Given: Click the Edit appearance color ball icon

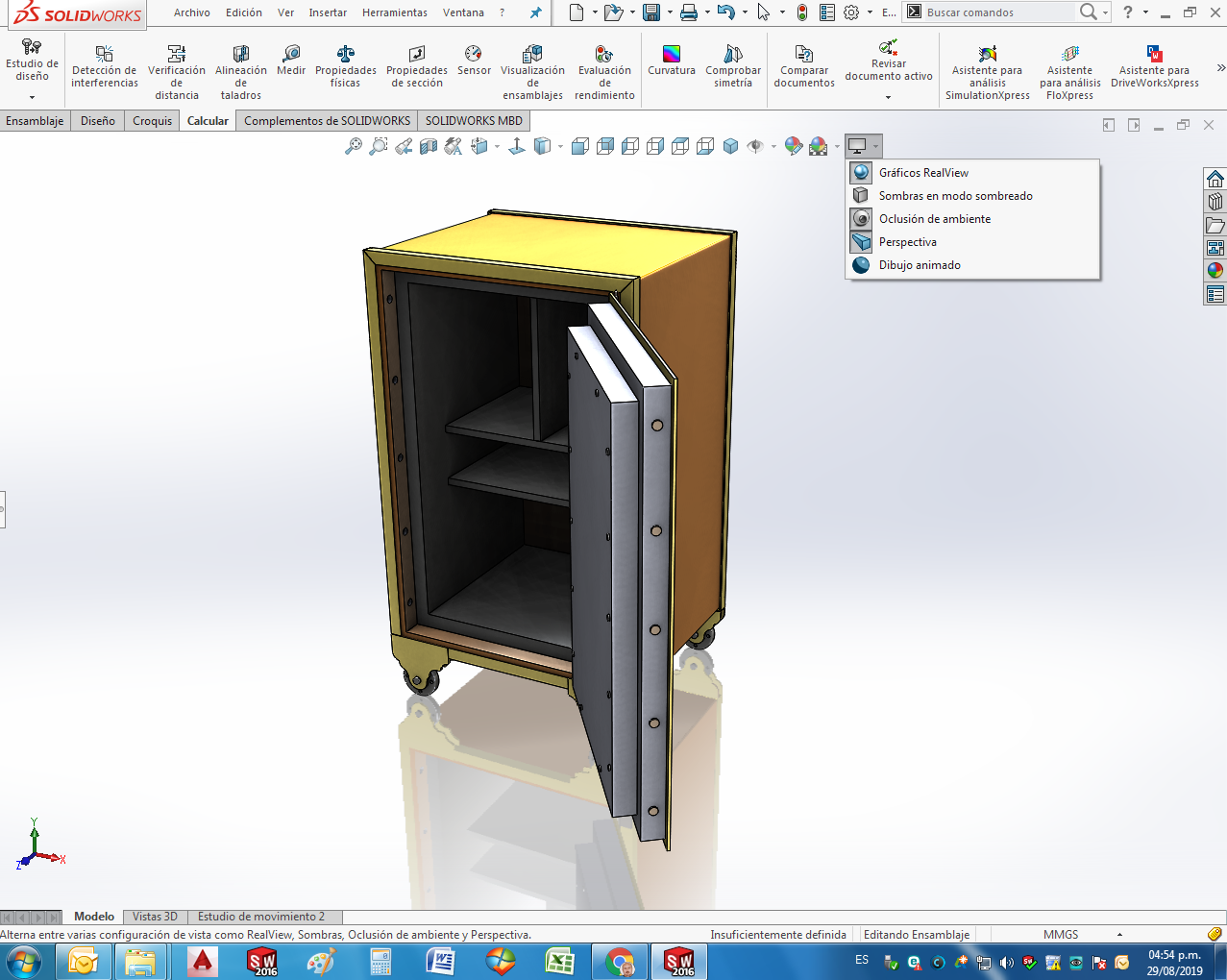Looking at the screenshot, I should (x=794, y=146).
